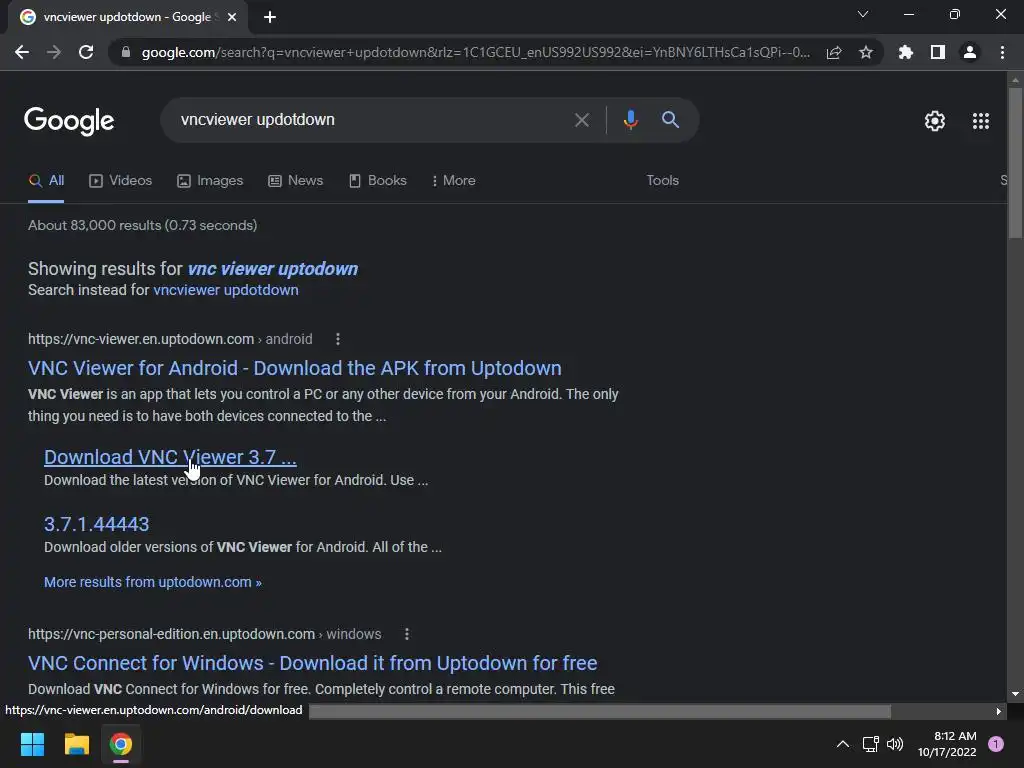Image resolution: width=1024 pixels, height=768 pixels.
Task: Open File Explorer from taskbar
Action: tap(76, 744)
